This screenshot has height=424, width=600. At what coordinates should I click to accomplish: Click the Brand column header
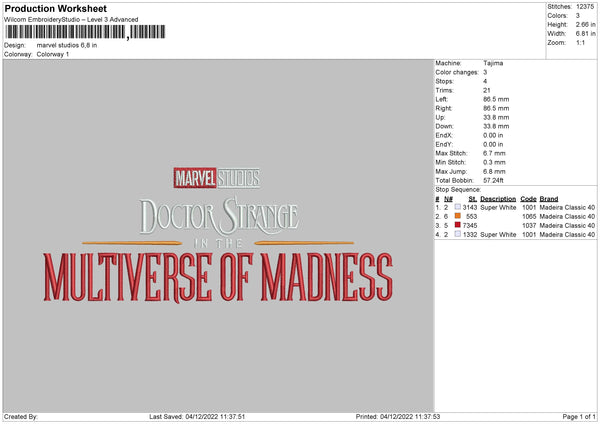(x=550, y=198)
